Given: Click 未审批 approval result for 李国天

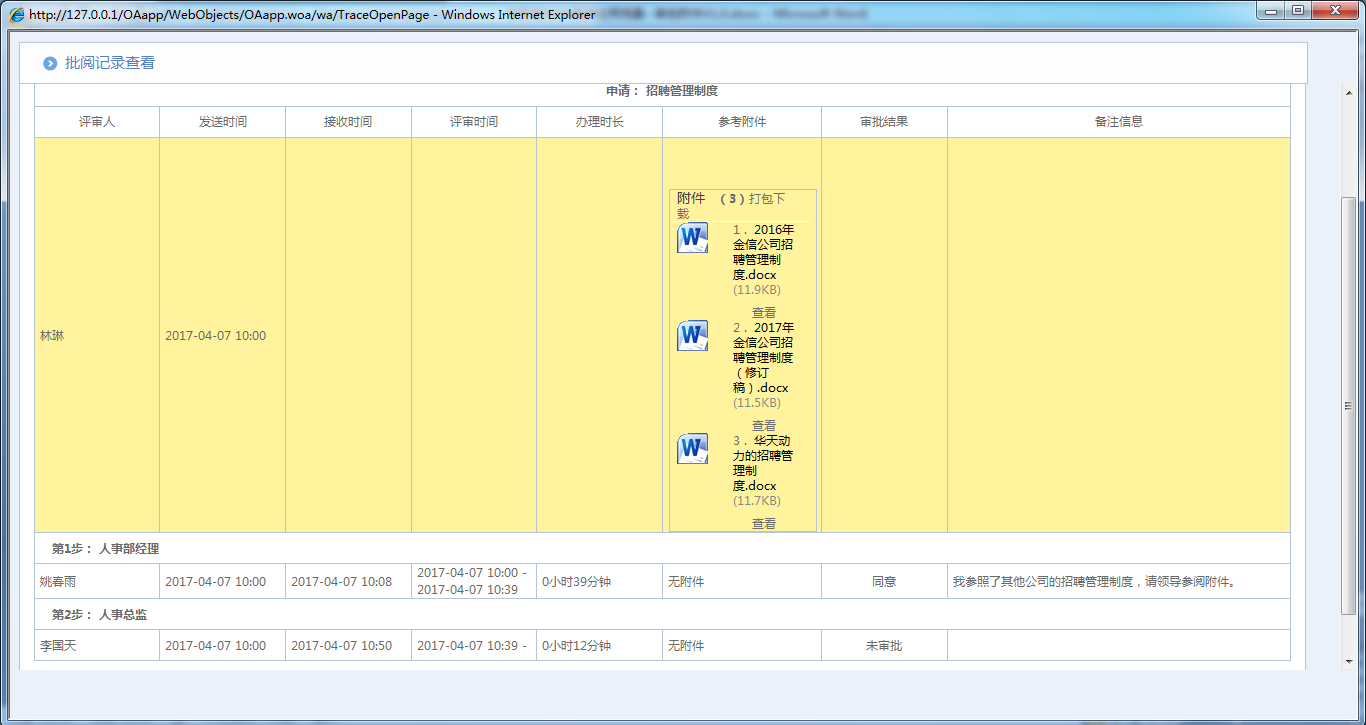Looking at the screenshot, I should coord(884,646).
